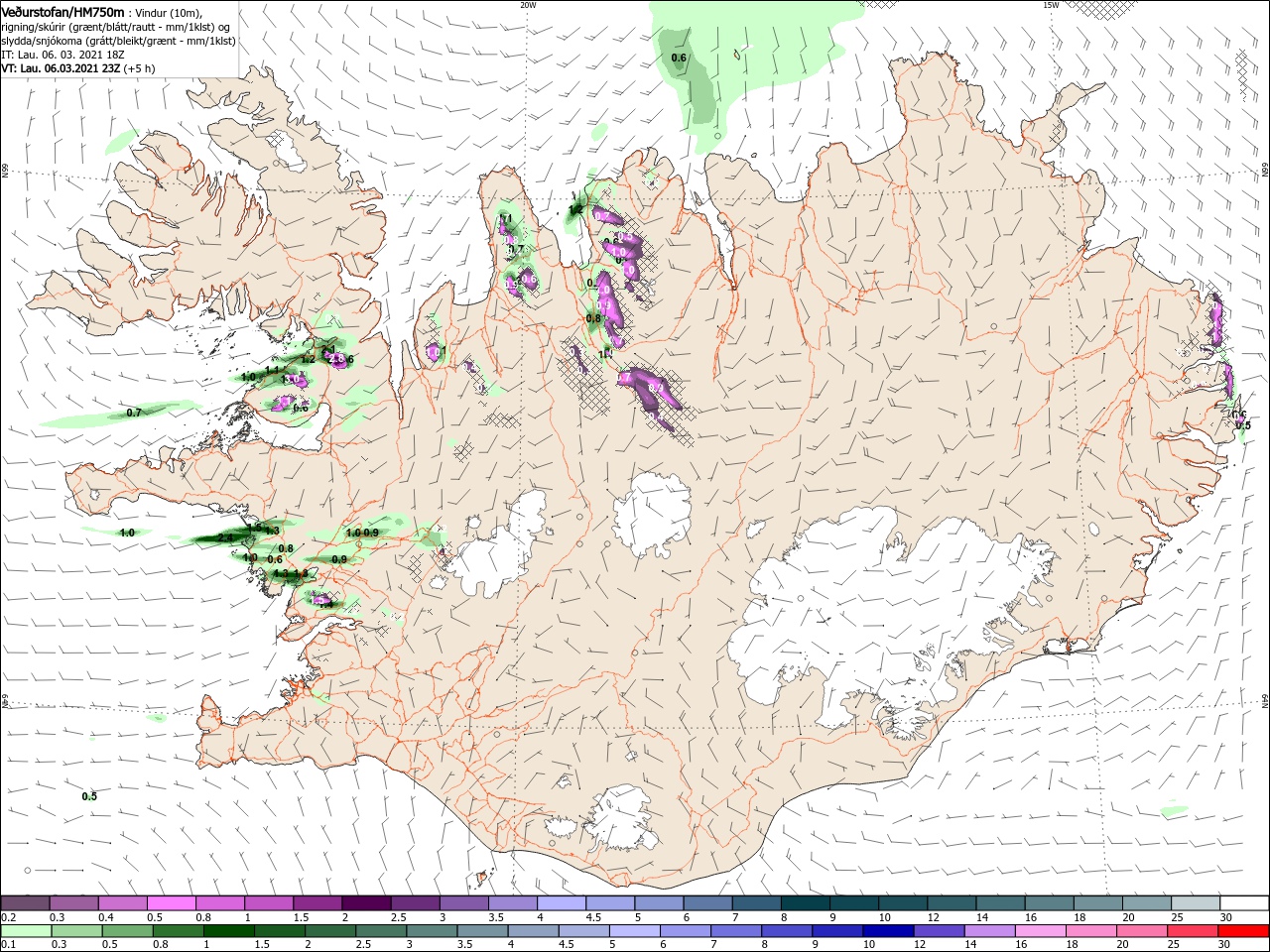The height and width of the screenshot is (952, 1270).
Task: Click the 'rigning/skúrir' legend description line
Action: coord(114,27)
